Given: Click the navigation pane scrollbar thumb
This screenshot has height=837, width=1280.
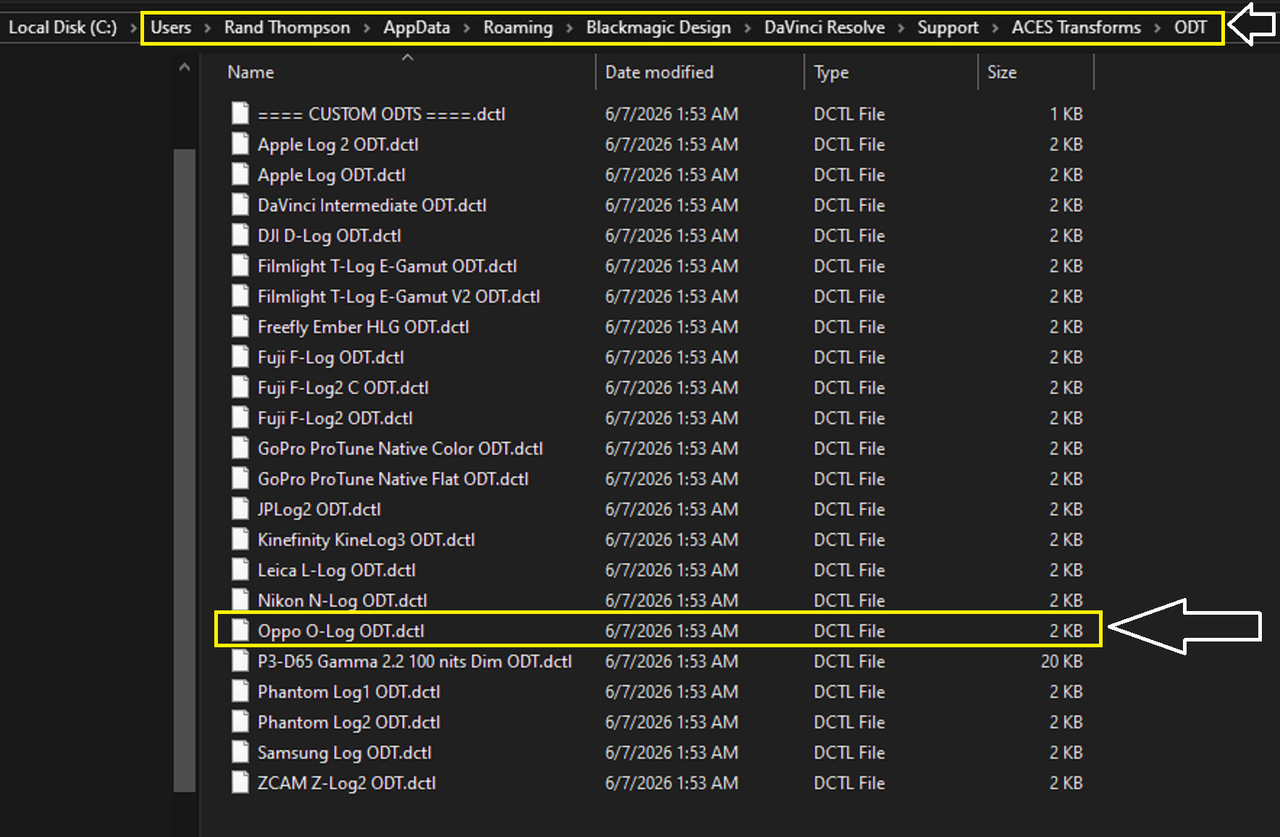Looking at the screenshot, I should [x=183, y=470].
